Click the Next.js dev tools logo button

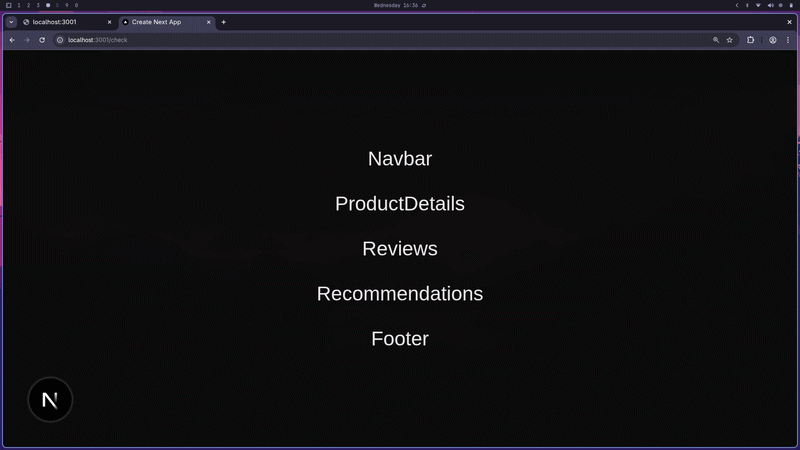pyautogui.click(x=50, y=400)
